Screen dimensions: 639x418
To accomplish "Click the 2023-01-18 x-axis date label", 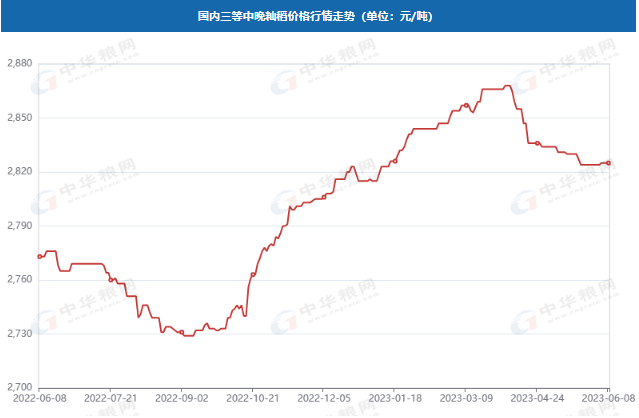I will point(395,398).
